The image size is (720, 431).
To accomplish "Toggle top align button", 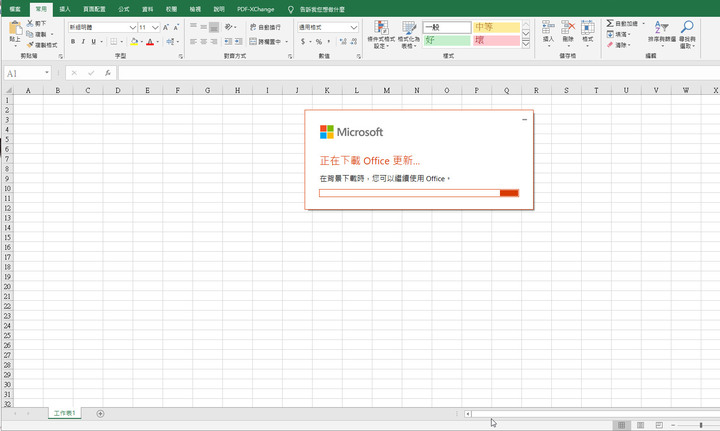I will coord(193,27).
